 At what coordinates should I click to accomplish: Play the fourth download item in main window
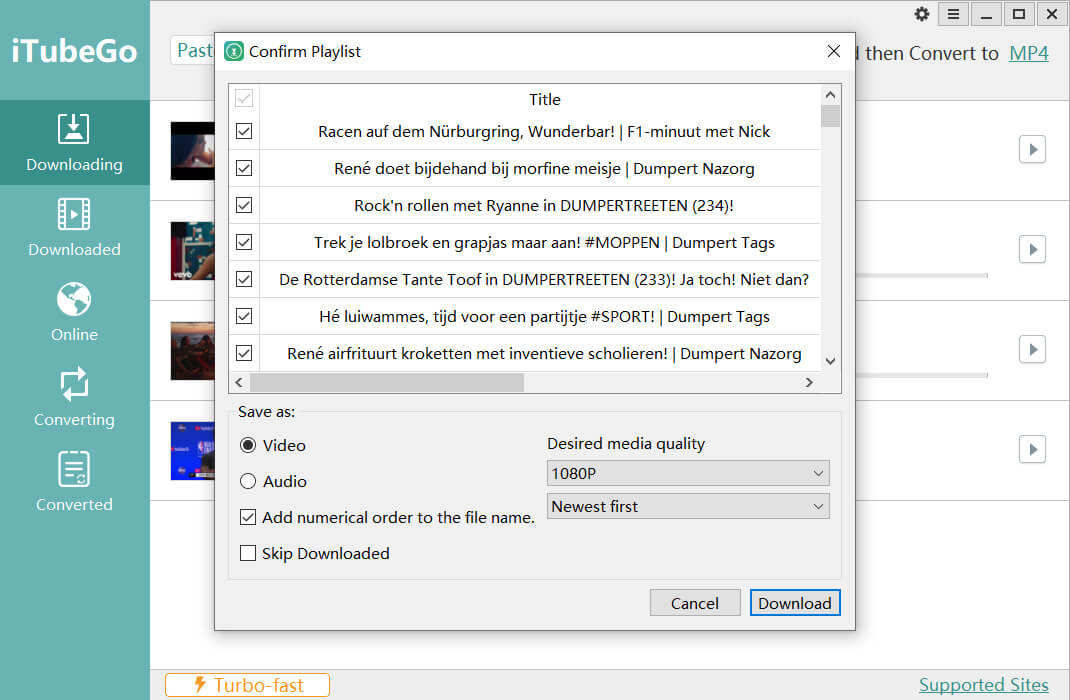1032,449
